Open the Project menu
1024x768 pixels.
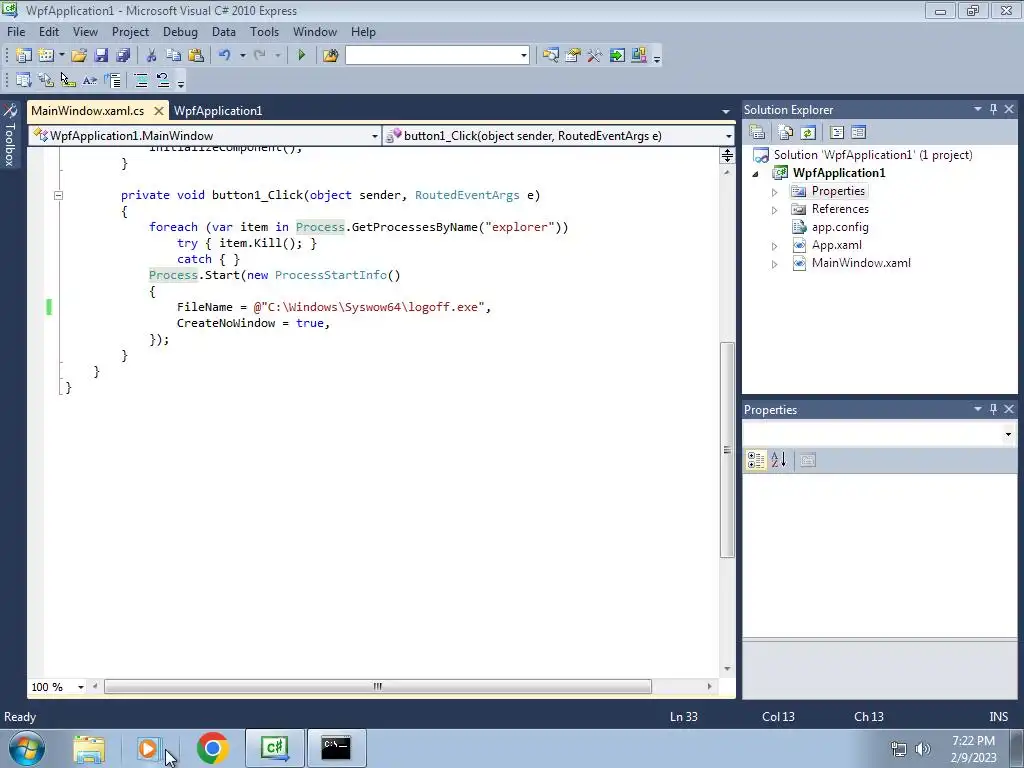131,32
